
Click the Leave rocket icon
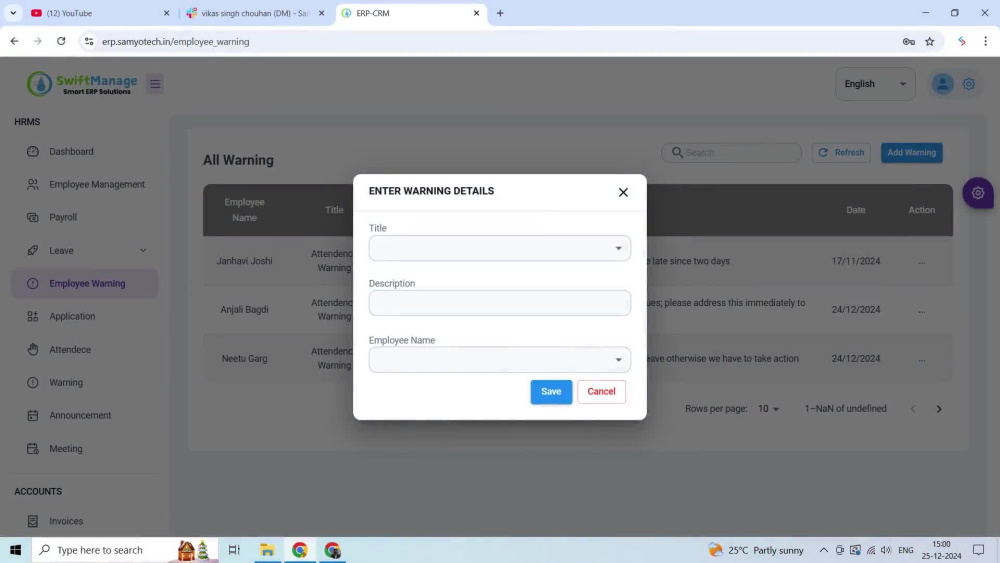click(x=33, y=251)
